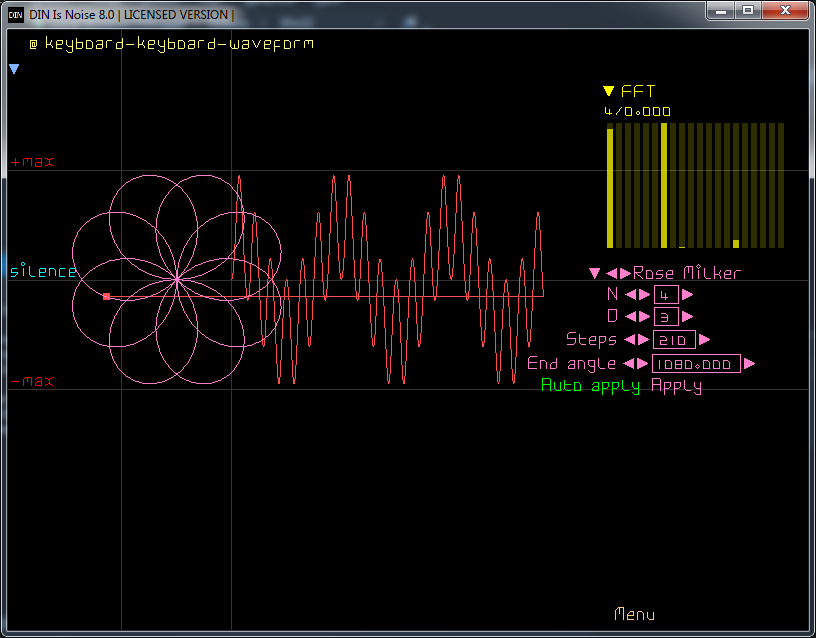The width and height of the screenshot is (816, 638).
Task: Decrease D value with left arrow
Action: coord(630,317)
